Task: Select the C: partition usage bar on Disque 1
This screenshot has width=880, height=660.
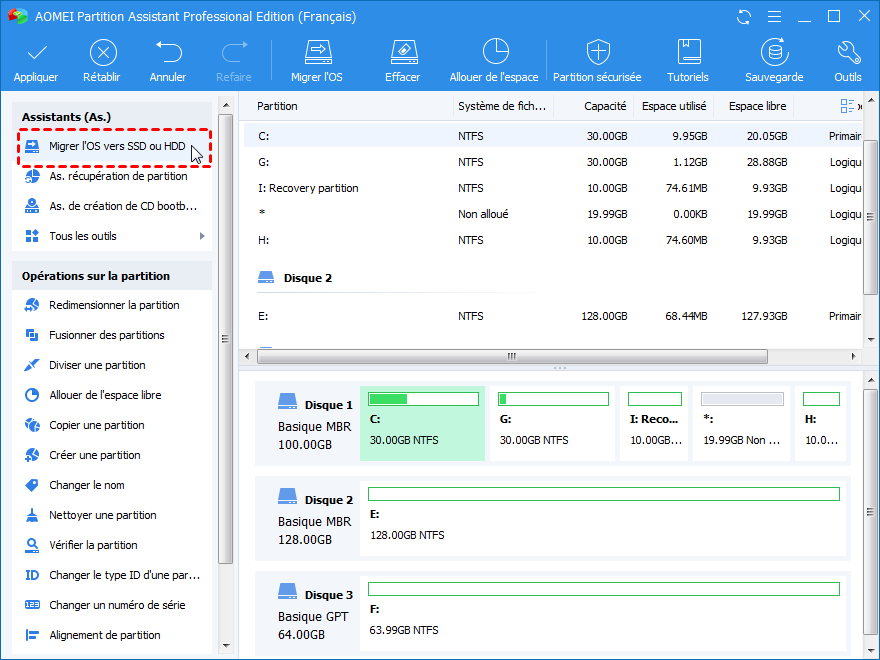Action: [422, 399]
